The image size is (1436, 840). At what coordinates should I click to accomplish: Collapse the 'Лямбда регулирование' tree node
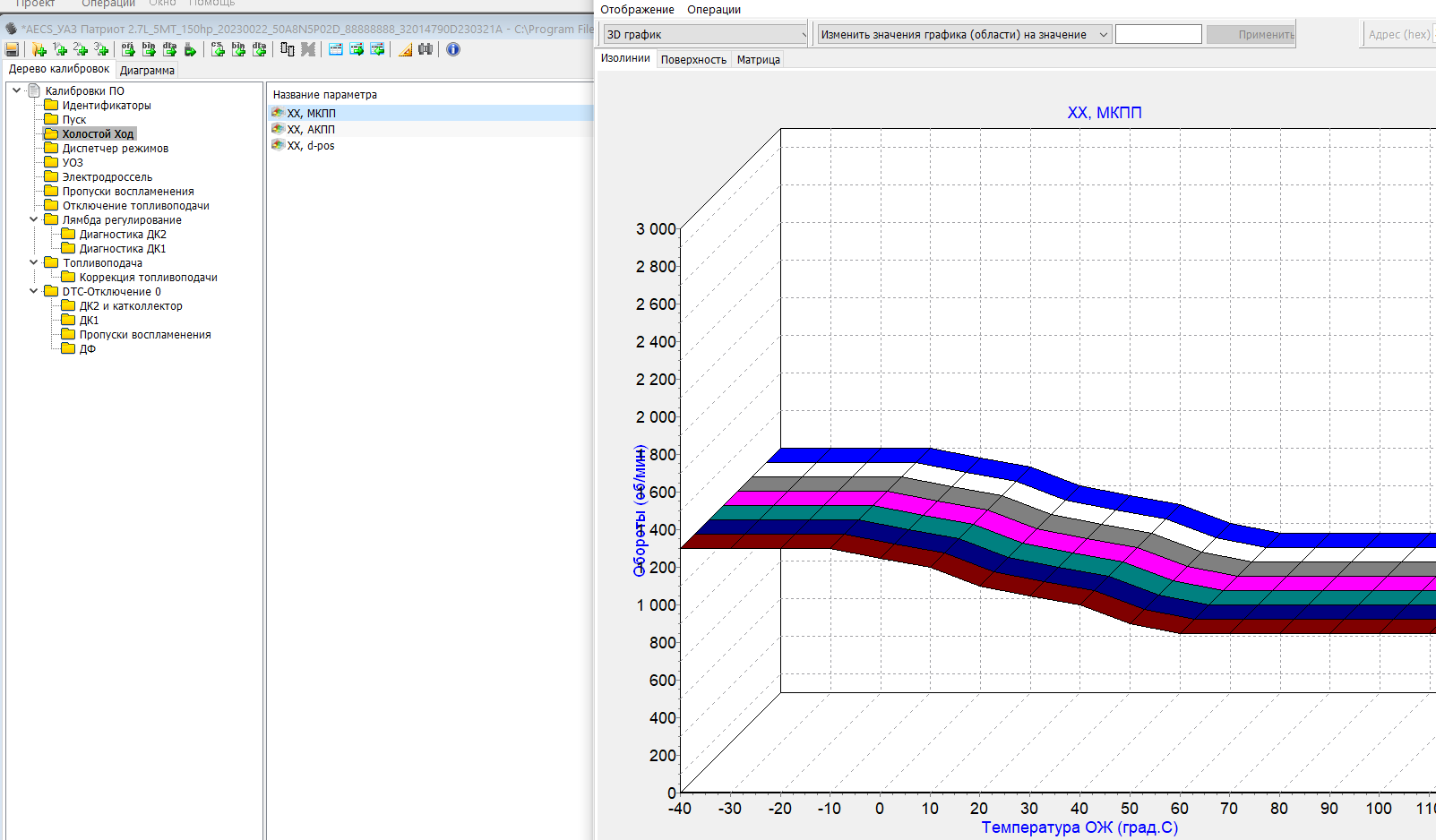pyautogui.click(x=34, y=219)
